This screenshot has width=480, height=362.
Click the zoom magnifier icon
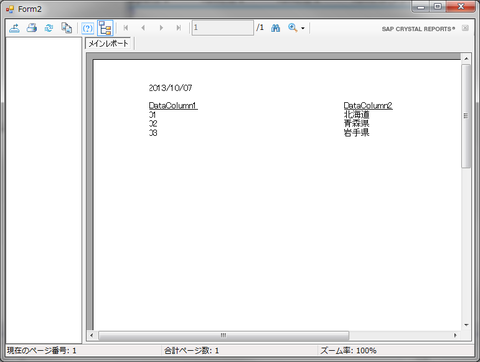point(293,28)
